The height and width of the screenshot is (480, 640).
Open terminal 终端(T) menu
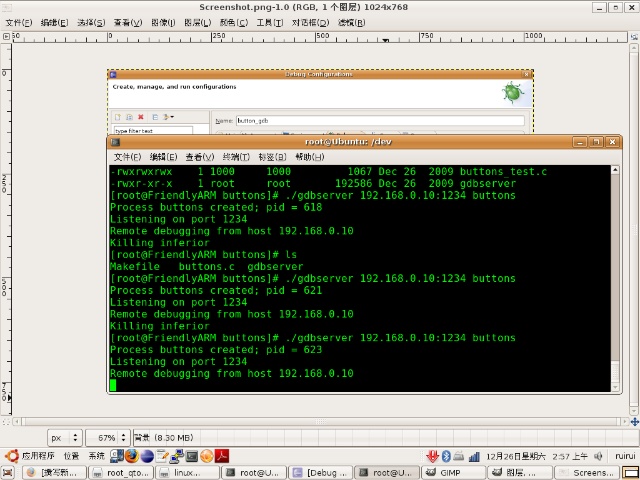pos(236,157)
